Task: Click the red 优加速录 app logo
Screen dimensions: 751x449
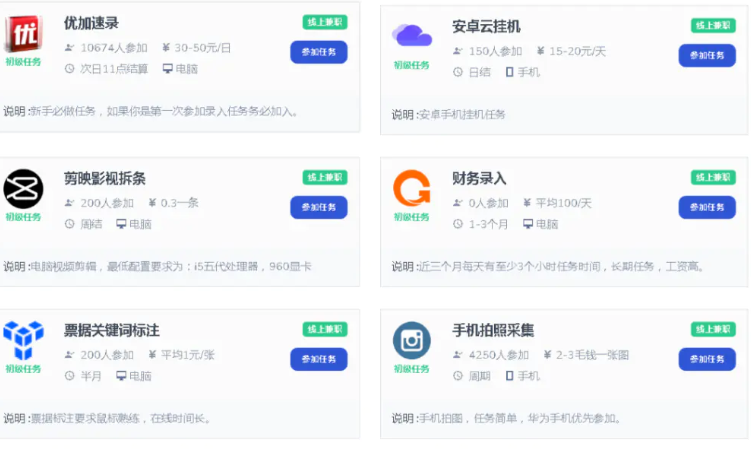Action: click(23, 34)
